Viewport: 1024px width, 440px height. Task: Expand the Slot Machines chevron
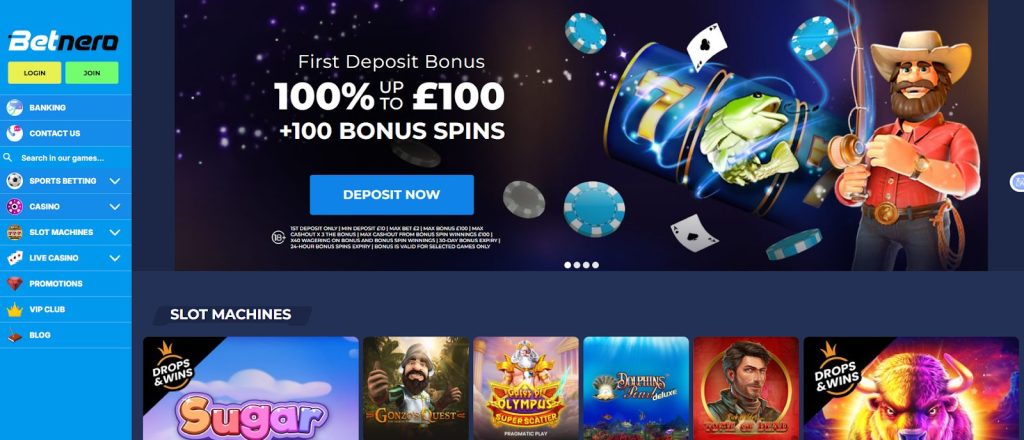click(x=115, y=232)
